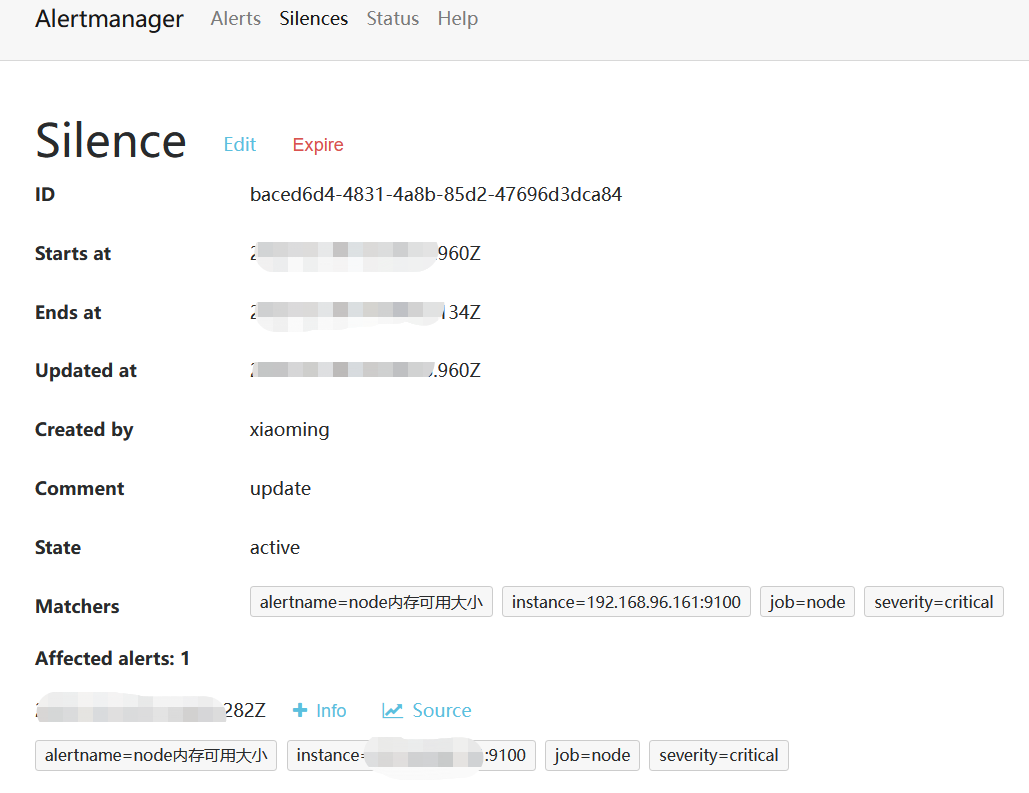Click the Matchers field label
The height and width of the screenshot is (793, 1029).
click(77, 607)
